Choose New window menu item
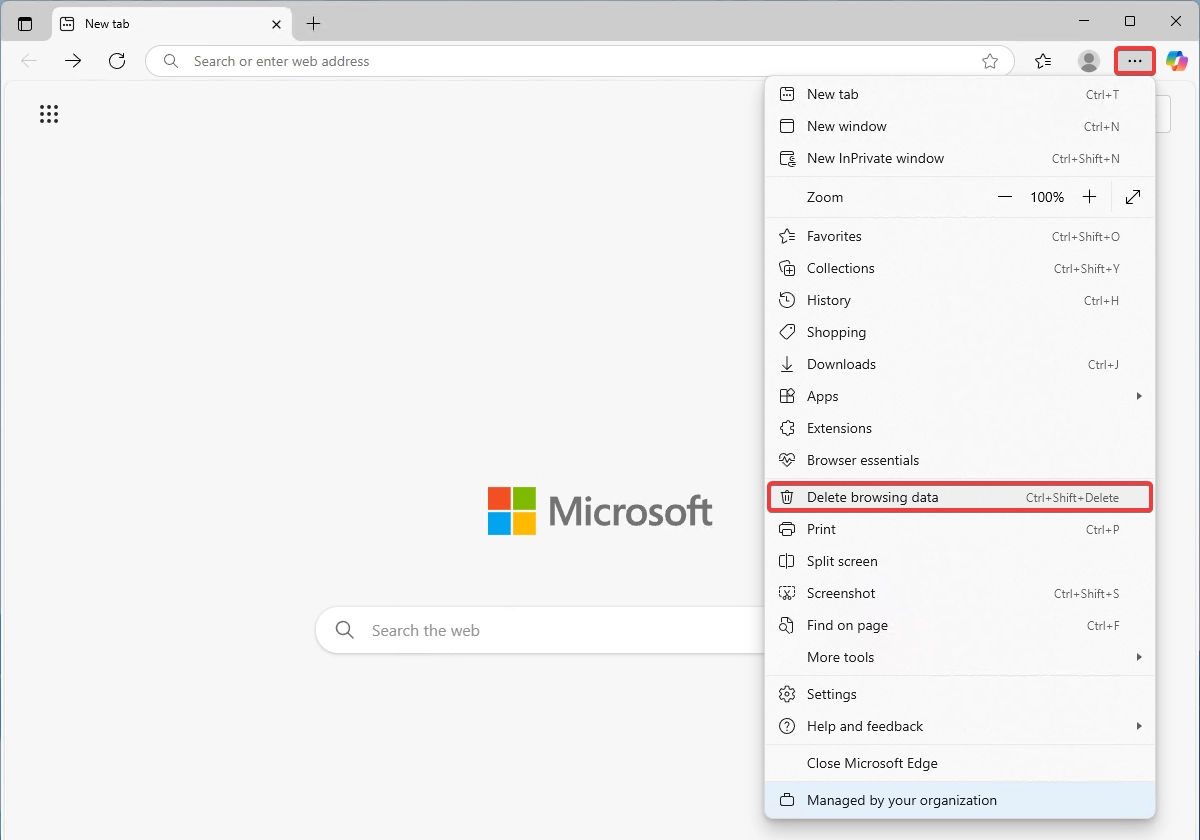Viewport: 1200px width, 840px height. 960,126
